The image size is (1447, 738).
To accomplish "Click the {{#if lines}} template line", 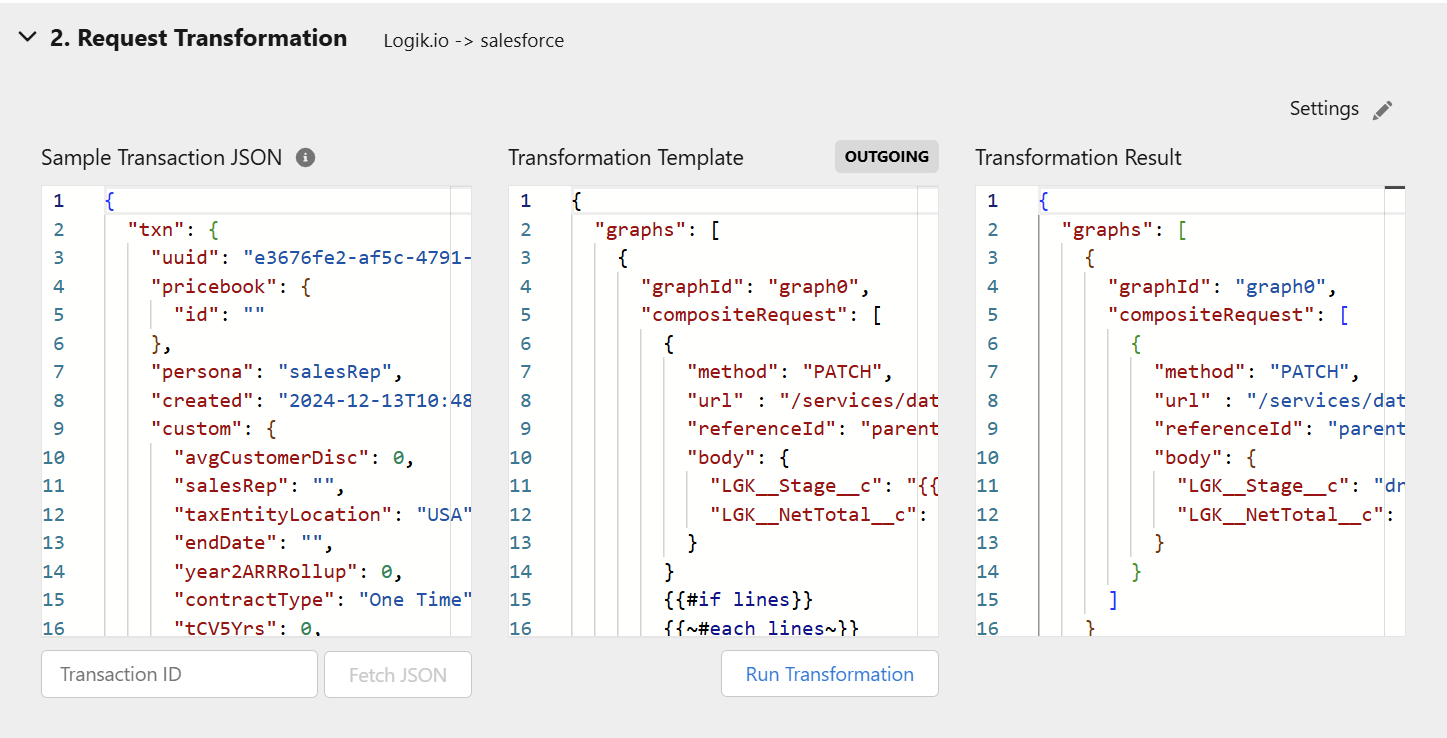I will tap(739, 600).
